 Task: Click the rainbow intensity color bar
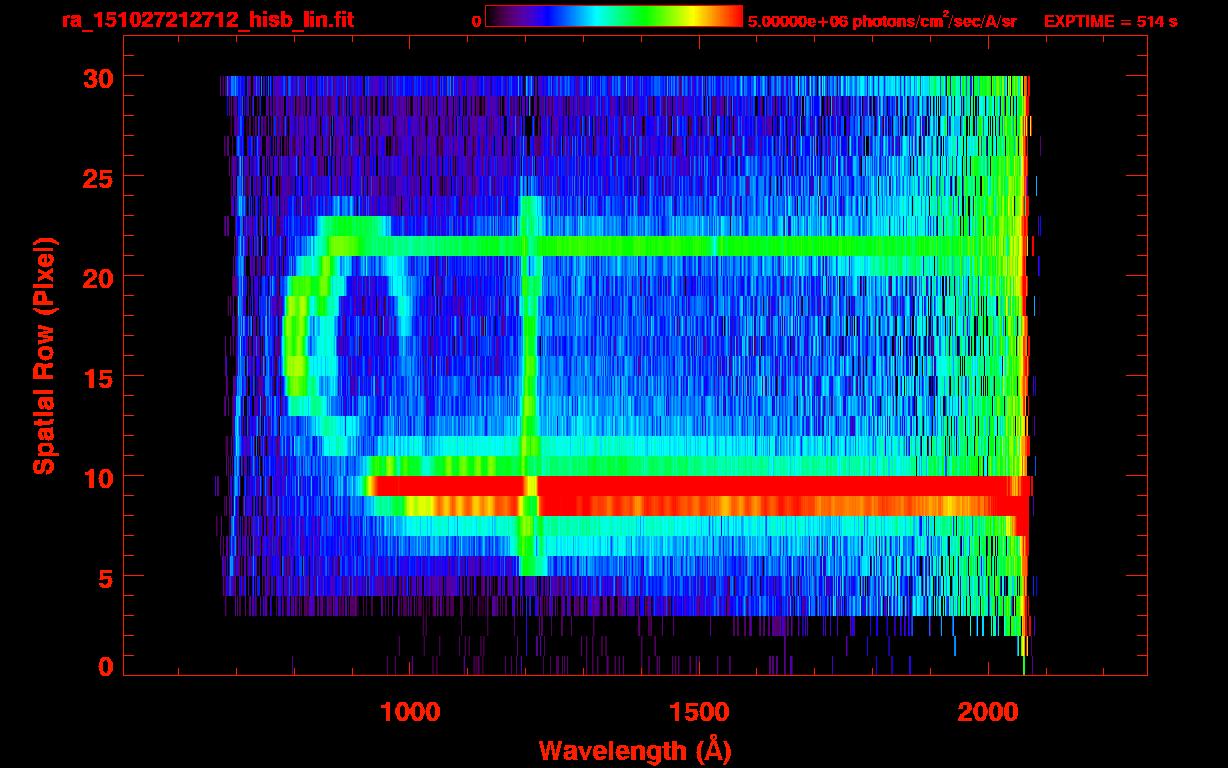614,16
